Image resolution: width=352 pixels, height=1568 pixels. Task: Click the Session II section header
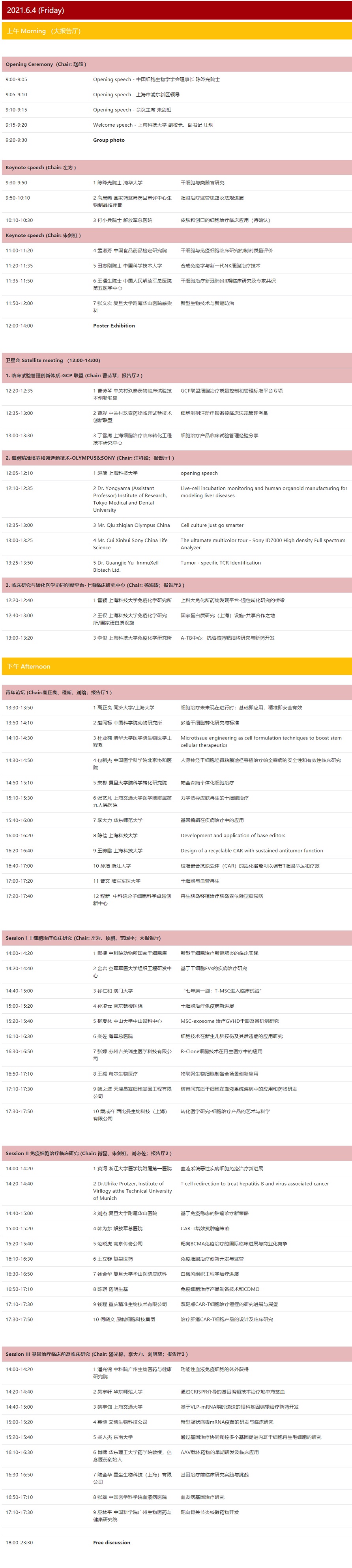coord(88,1153)
